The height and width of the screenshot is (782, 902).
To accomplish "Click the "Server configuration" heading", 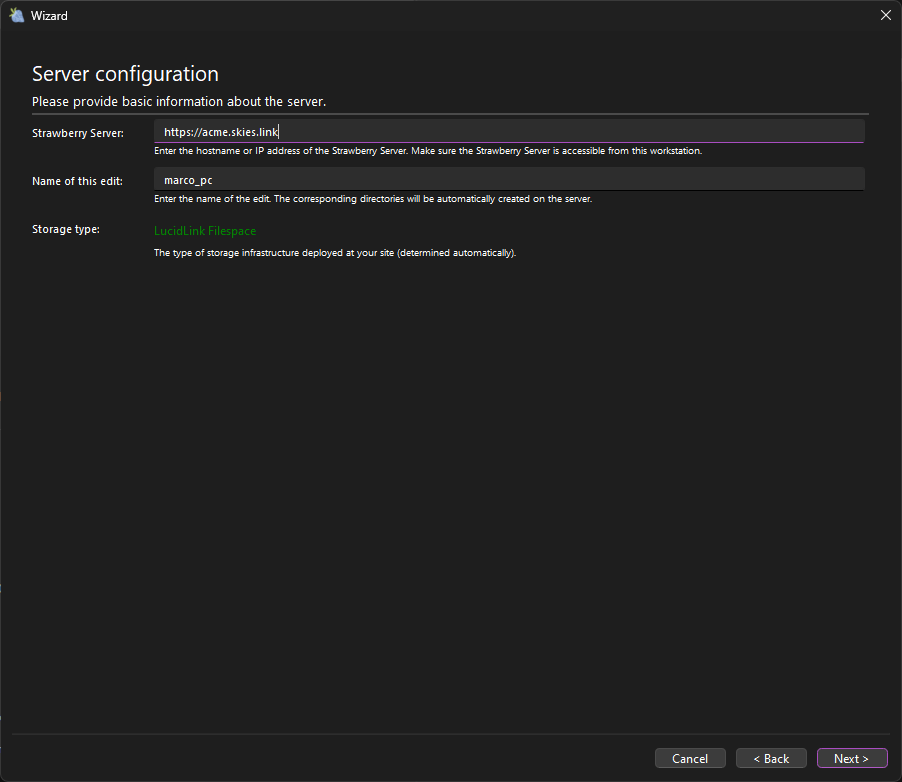I will tap(125, 74).
